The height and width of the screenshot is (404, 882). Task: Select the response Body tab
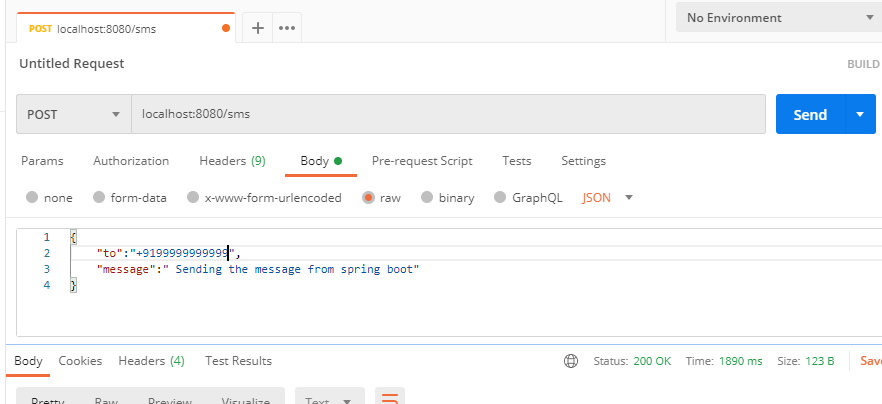[x=28, y=361]
